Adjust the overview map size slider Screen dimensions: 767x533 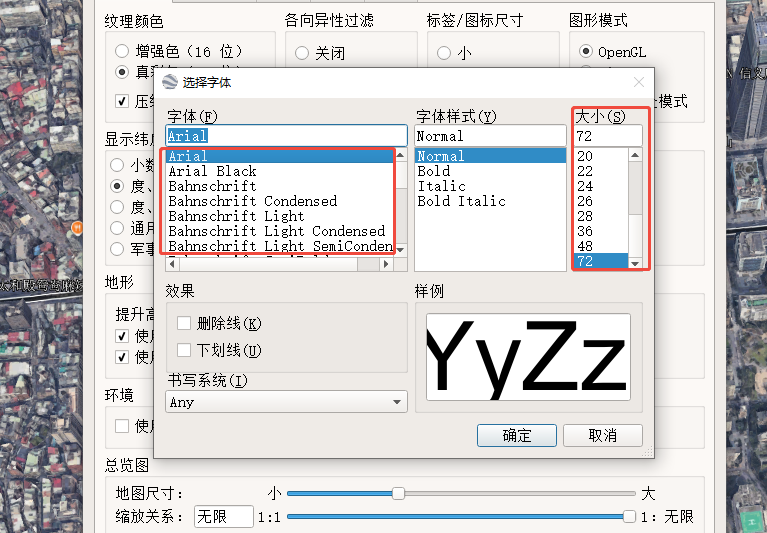(399, 493)
